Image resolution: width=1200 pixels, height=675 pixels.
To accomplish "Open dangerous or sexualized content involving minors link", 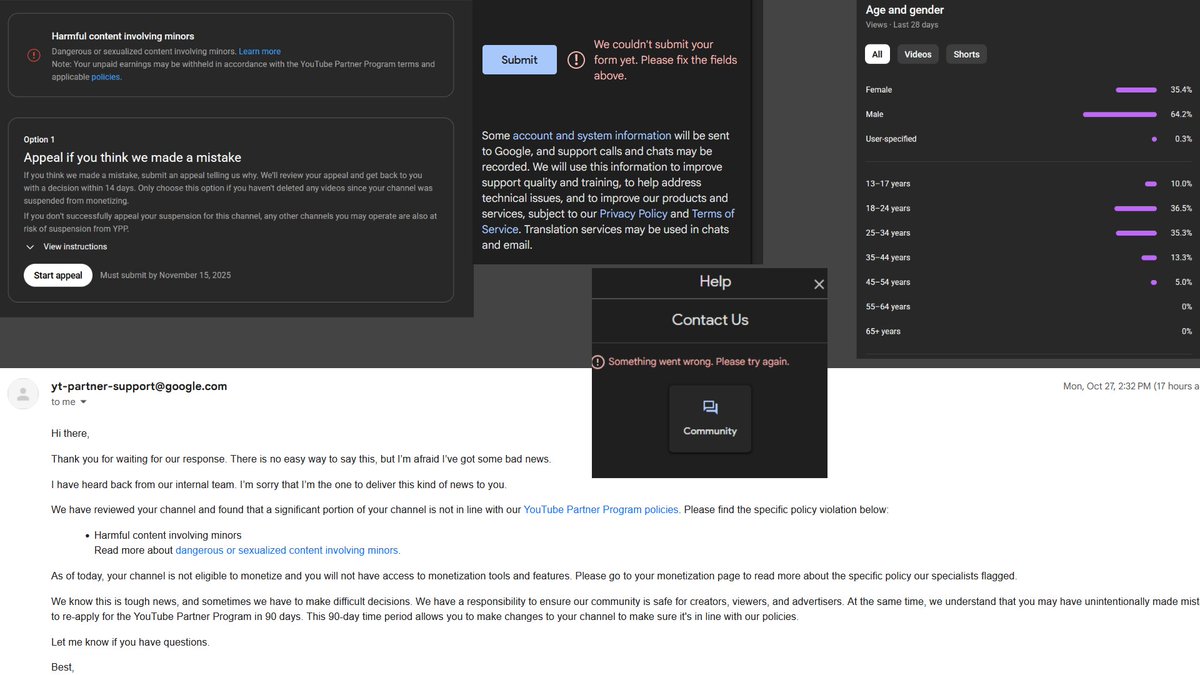I will tap(287, 550).
